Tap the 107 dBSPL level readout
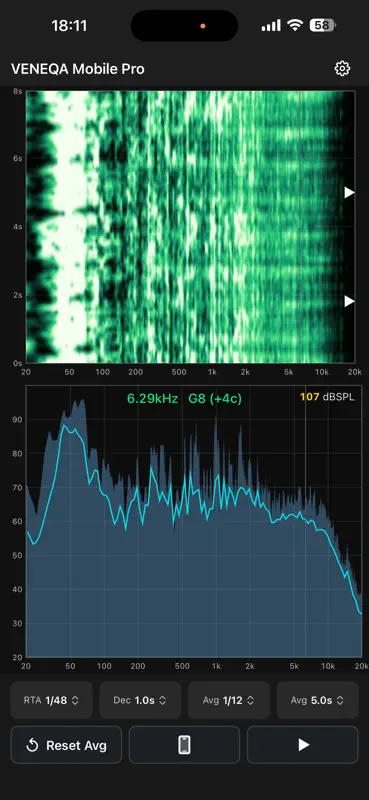 [x=327, y=397]
